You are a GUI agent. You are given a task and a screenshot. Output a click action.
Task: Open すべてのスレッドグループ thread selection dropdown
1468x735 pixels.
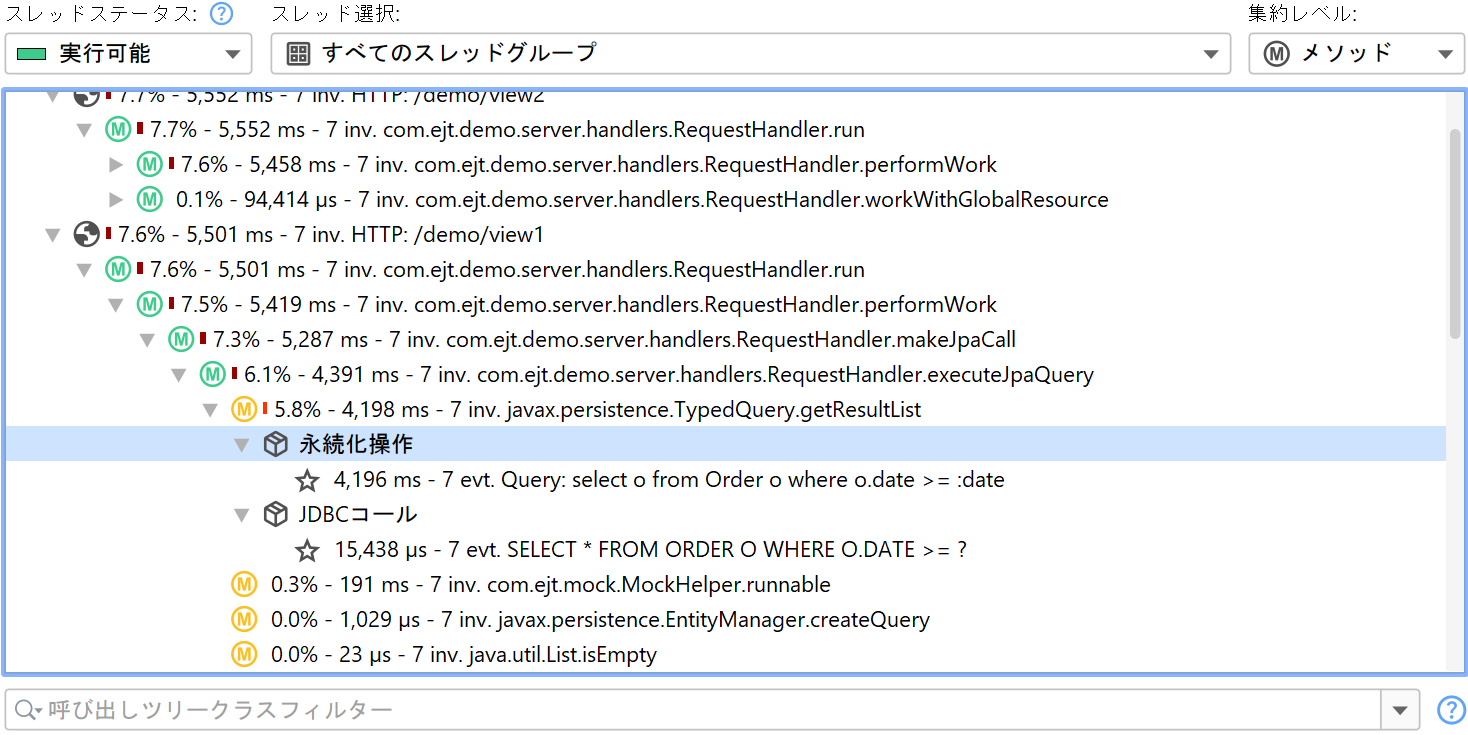[750, 54]
